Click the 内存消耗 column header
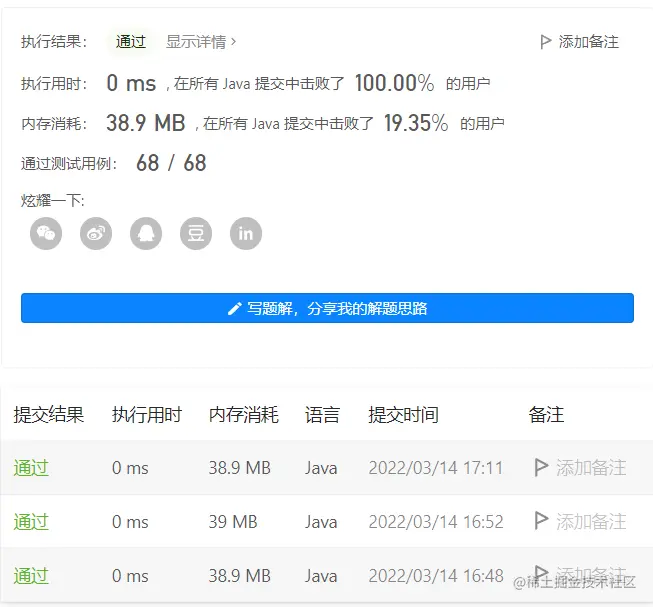653x607 pixels. pos(244,415)
